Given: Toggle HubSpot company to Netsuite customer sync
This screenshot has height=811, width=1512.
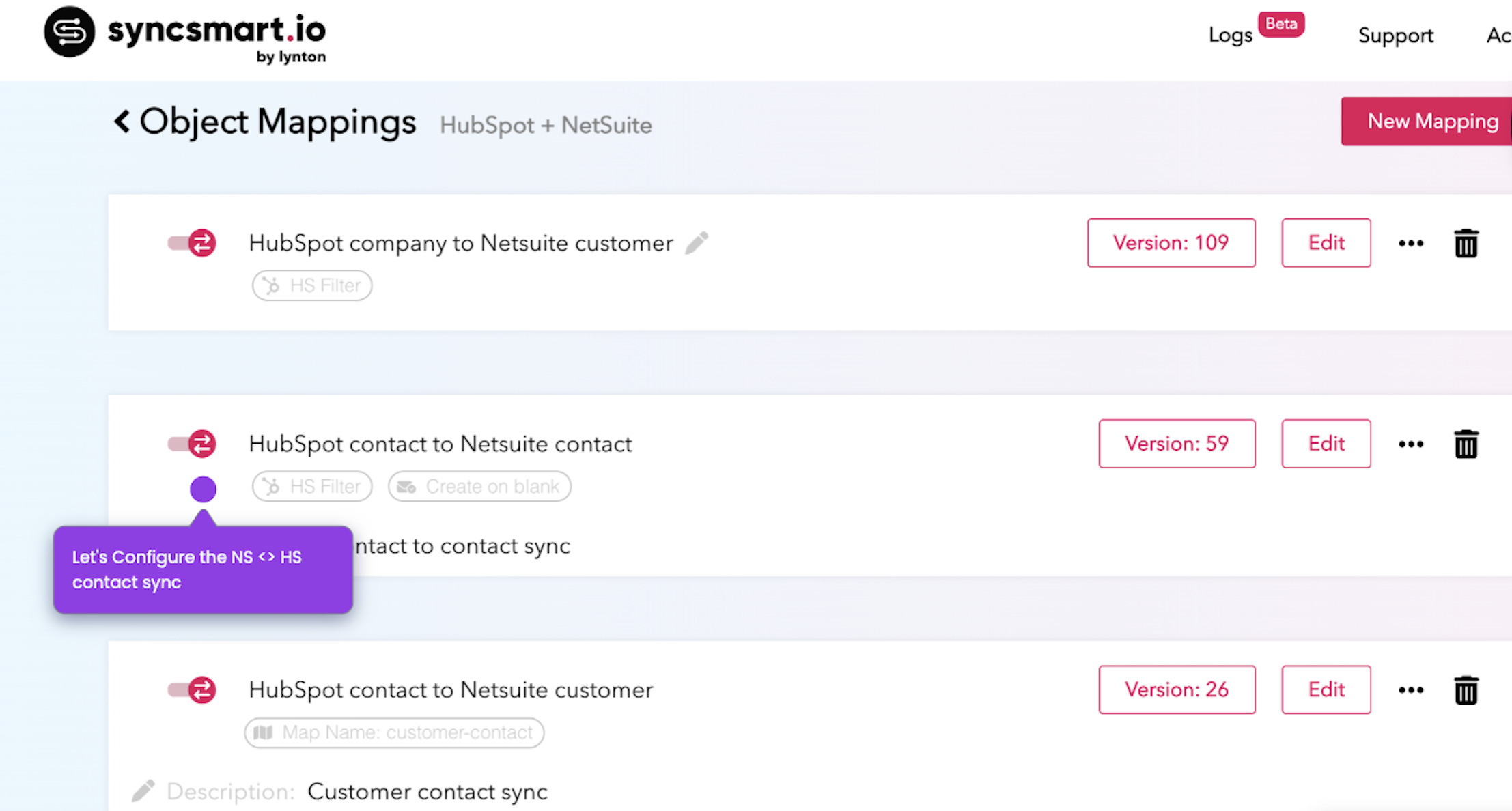Looking at the screenshot, I should coord(192,243).
